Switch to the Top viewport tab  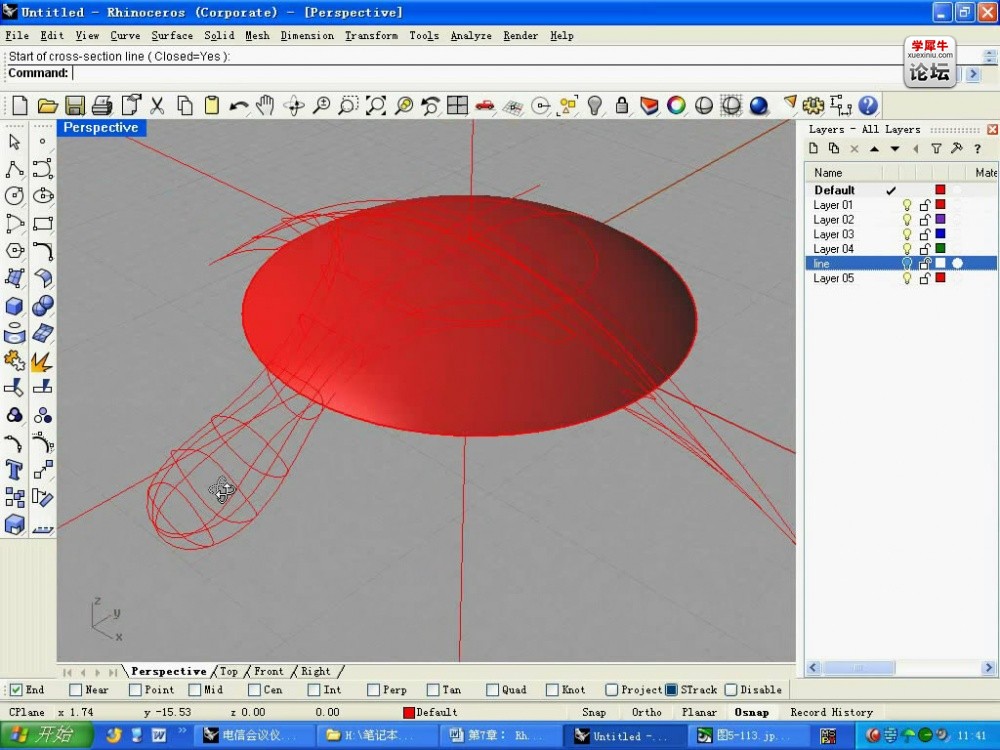coord(228,672)
